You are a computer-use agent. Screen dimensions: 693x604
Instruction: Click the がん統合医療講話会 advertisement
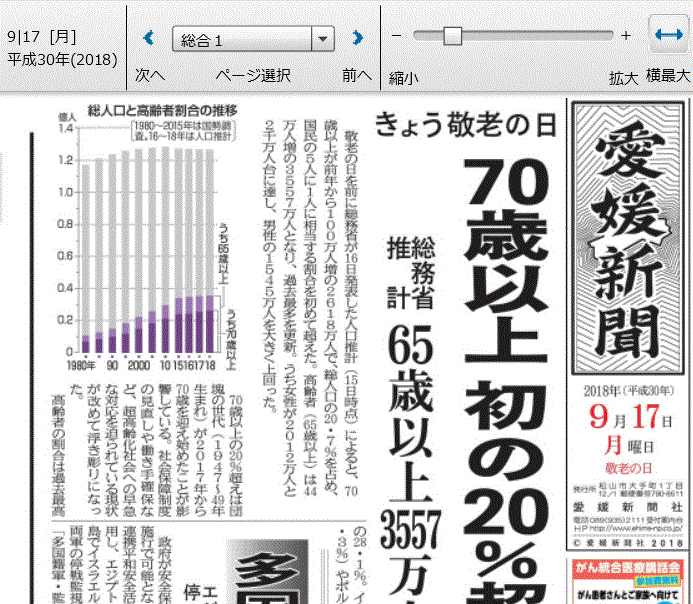pos(628,581)
